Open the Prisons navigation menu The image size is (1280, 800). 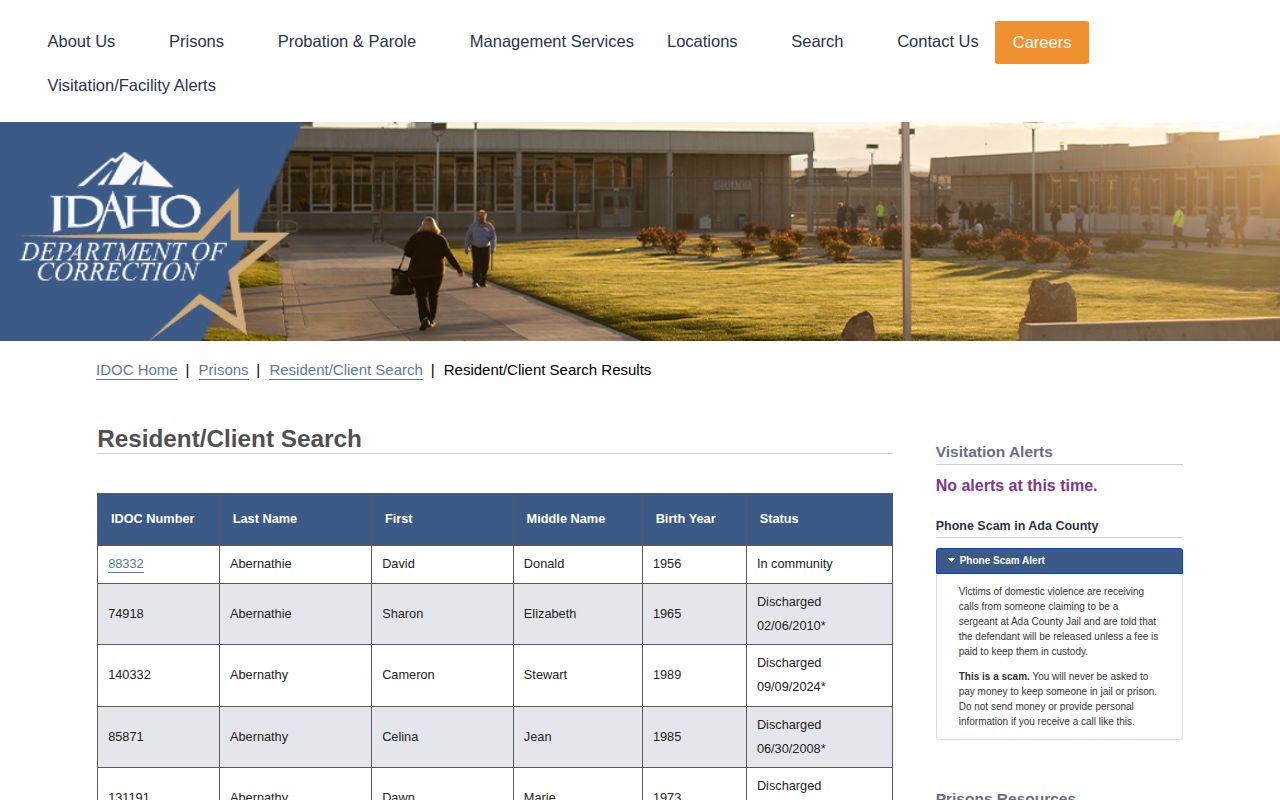(x=196, y=42)
